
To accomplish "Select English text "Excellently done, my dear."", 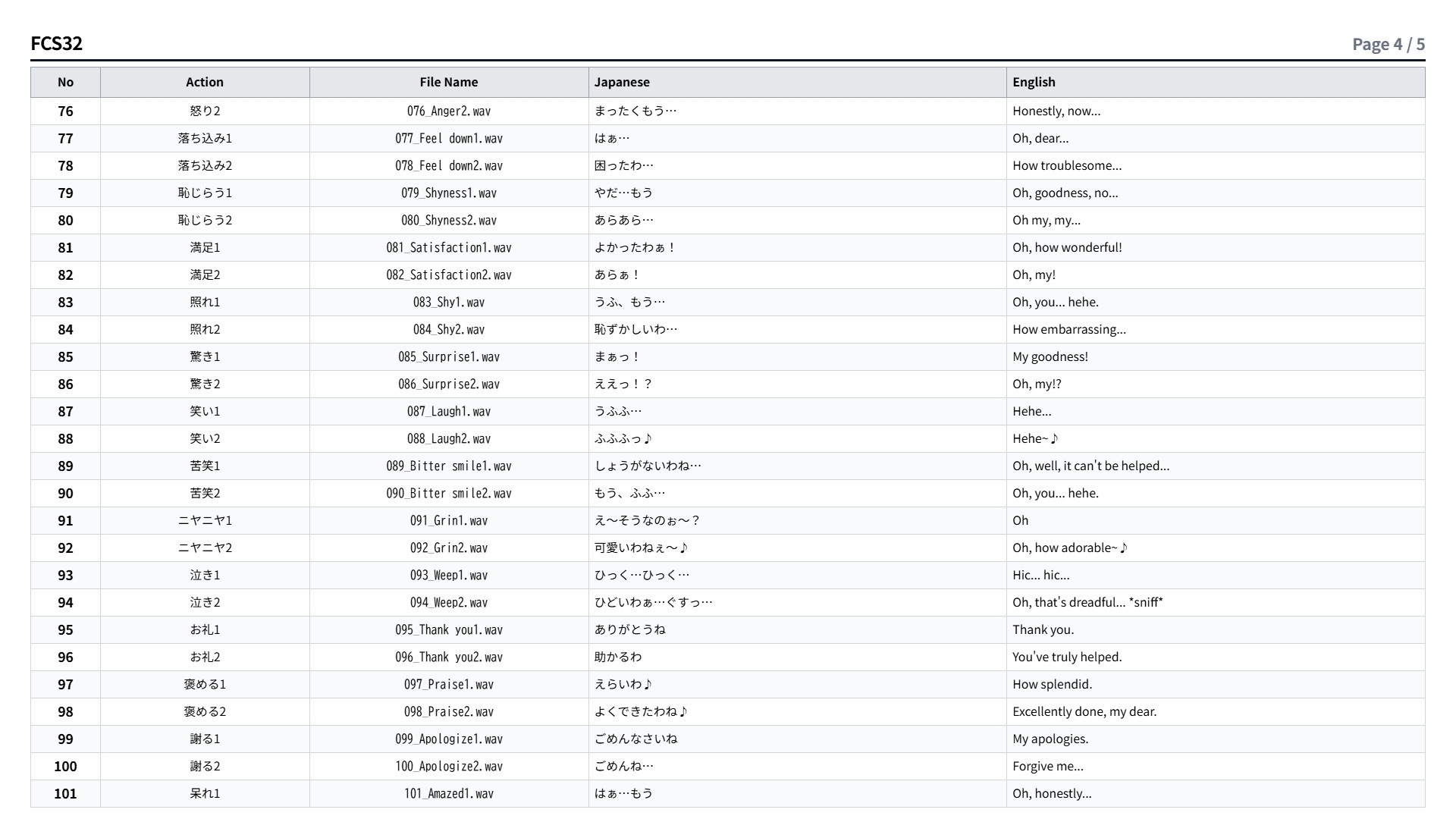I will (x=1084, y=712).
